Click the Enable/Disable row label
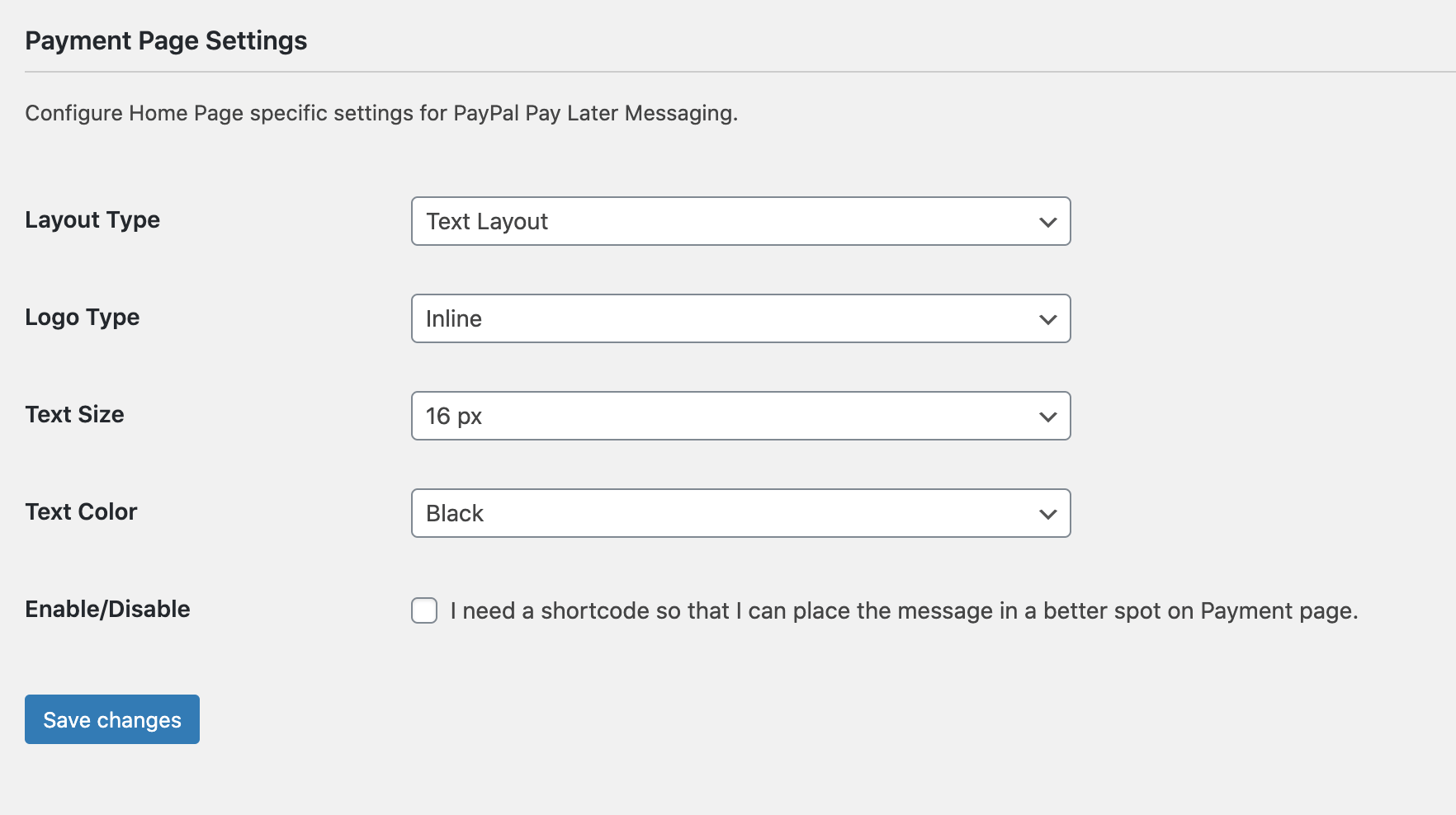Image resolution: width=1456 pixels, height=815 pixels. coord(107,609)
